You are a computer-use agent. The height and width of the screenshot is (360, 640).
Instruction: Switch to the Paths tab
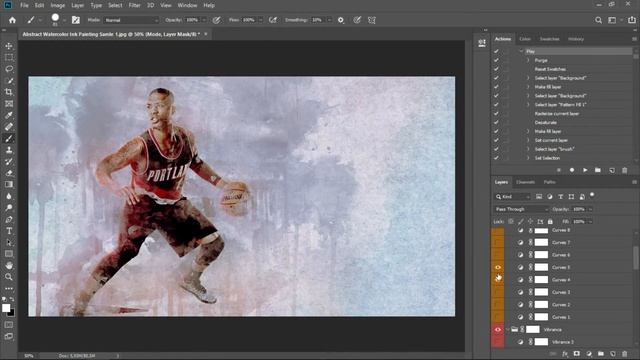[x=549, y=182]
